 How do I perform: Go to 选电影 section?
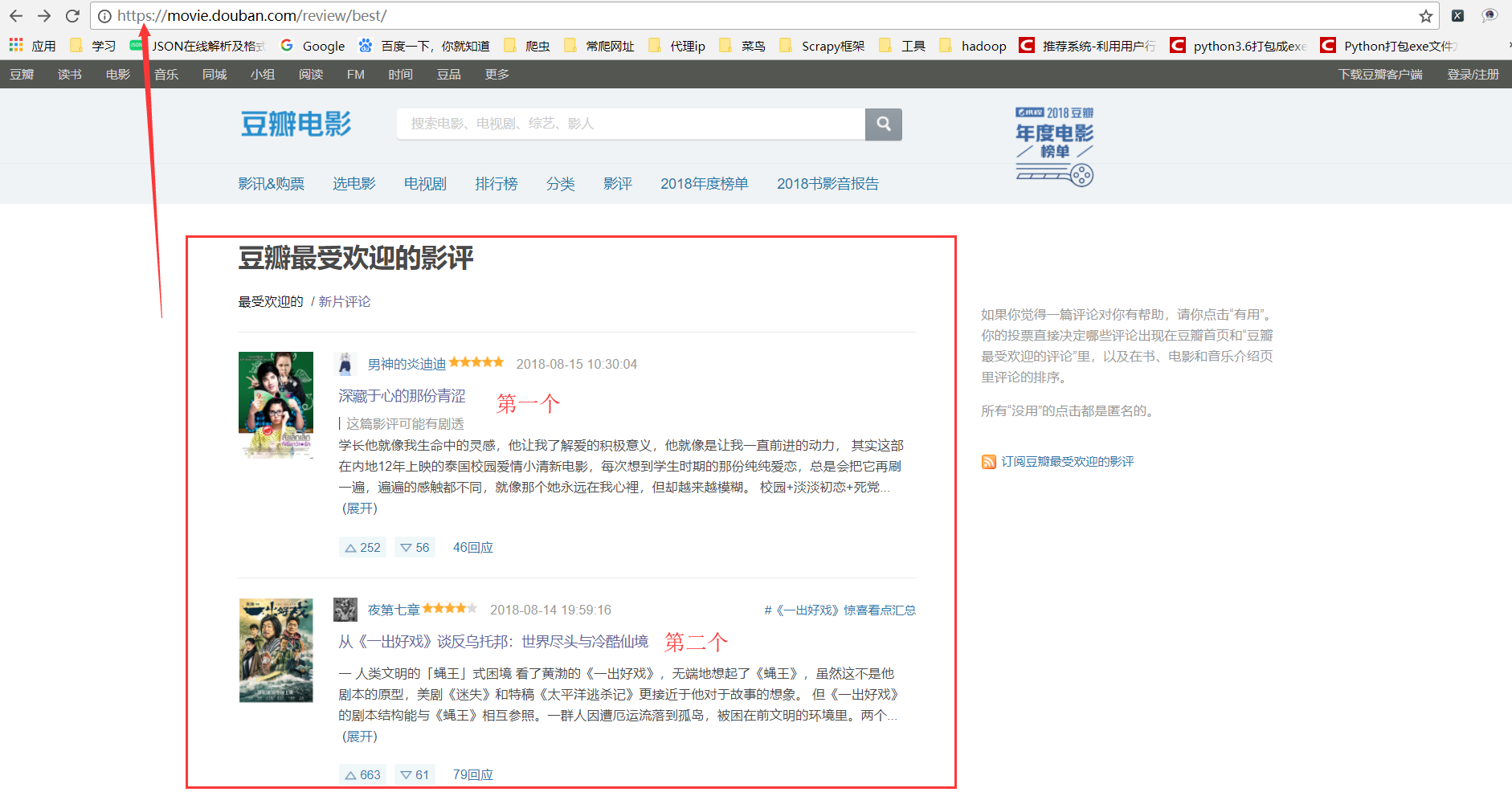tap(354, 184)
